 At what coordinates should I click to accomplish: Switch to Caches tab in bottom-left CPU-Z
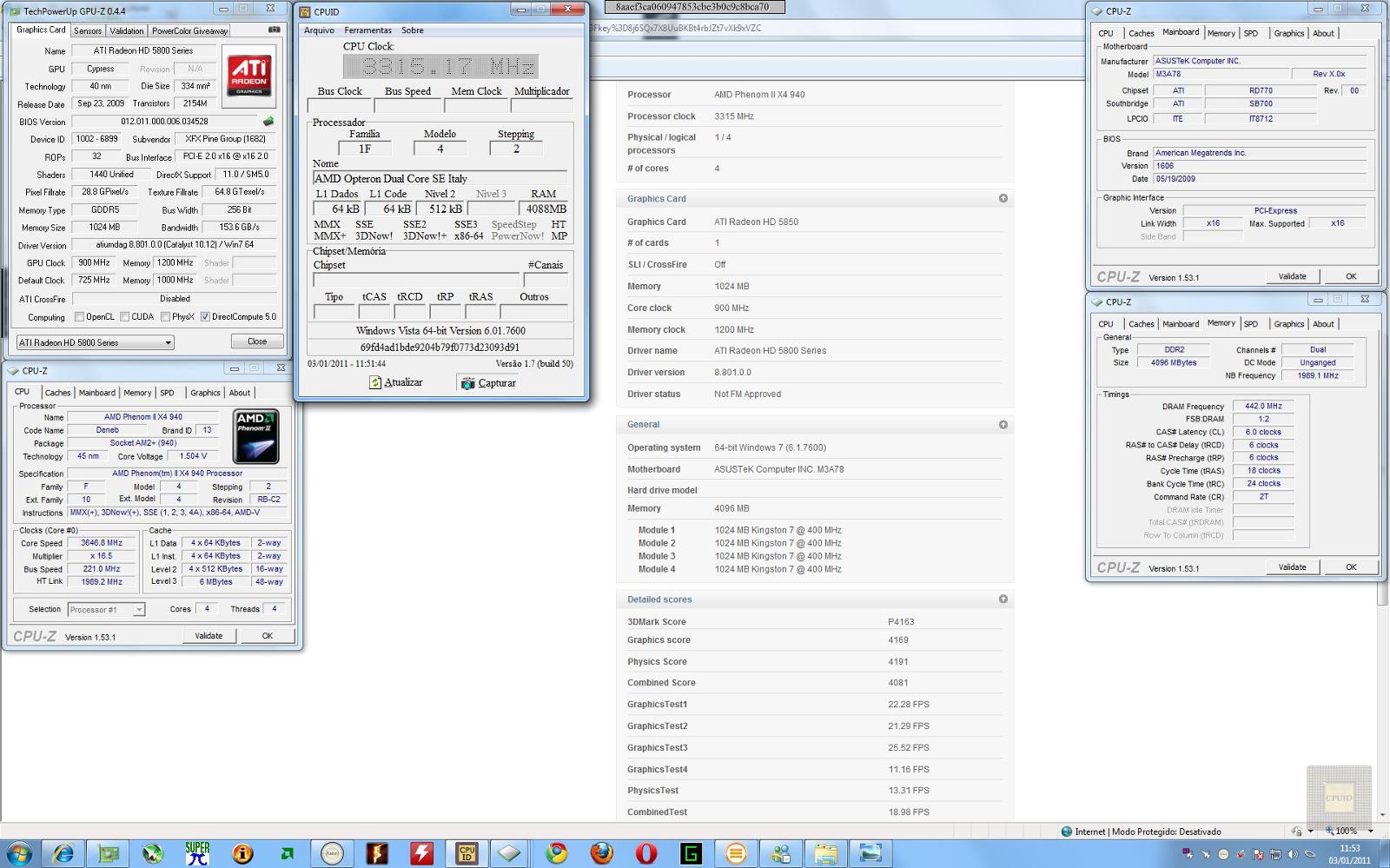(57, 393)
